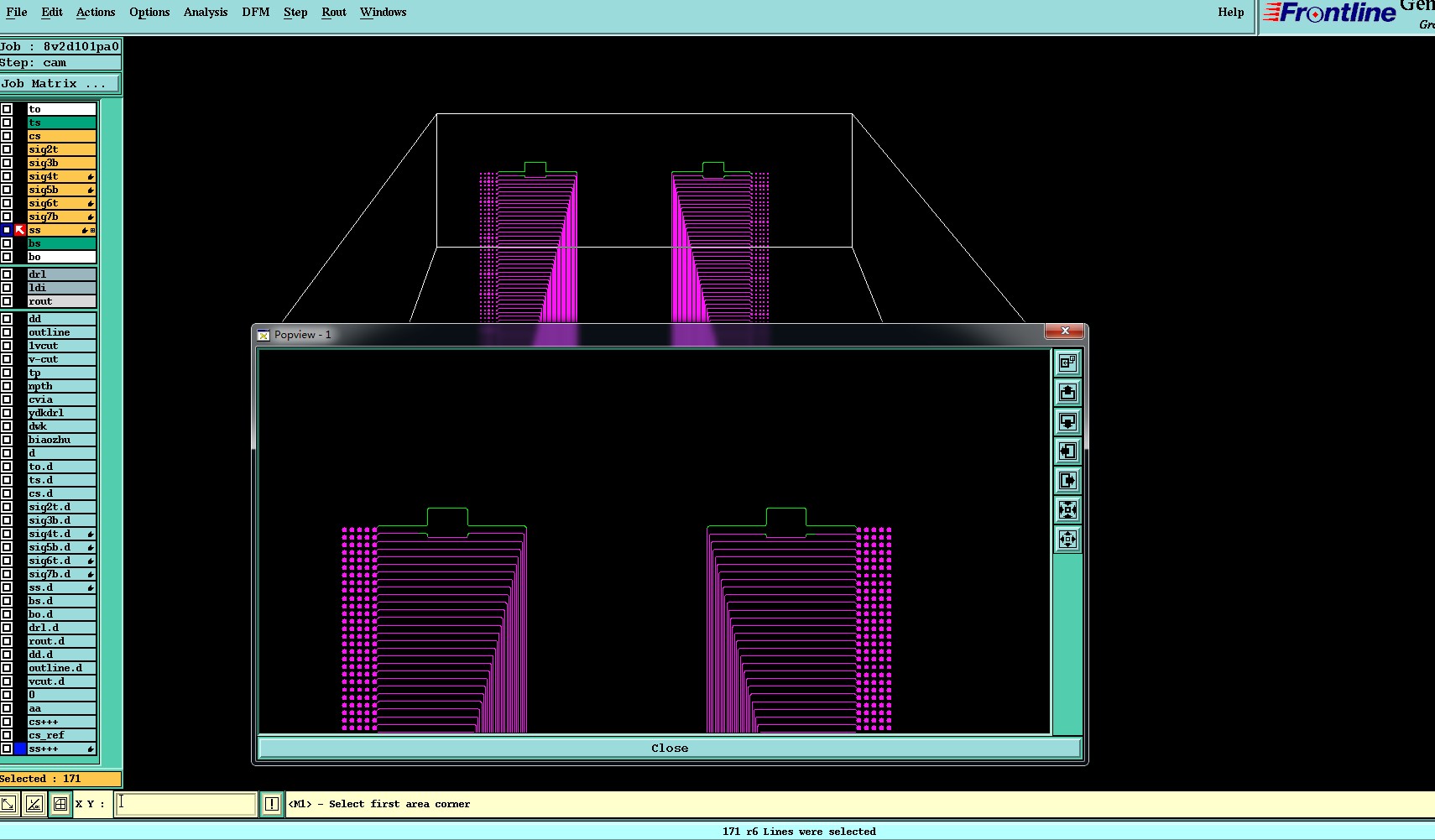1435x840 pixels.
Task: Click the grid snap icon beside X Y
Action: click(60, 804)
